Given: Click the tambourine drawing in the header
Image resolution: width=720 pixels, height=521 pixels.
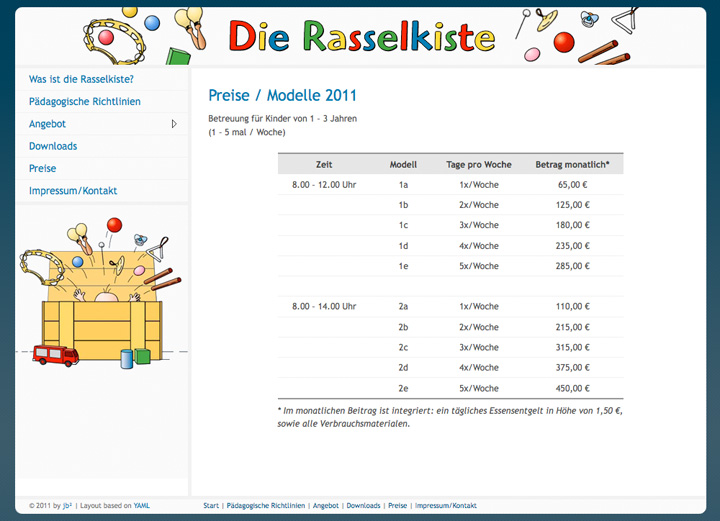Looking at the screenshot, I should pos(114,41).
